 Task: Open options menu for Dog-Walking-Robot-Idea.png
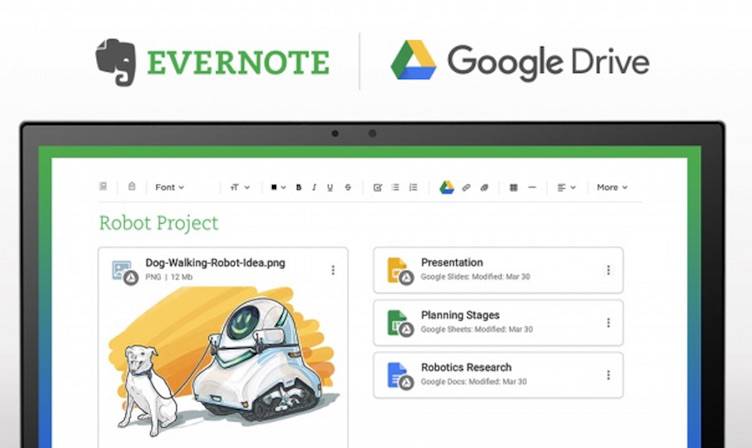tap(333, 270)
